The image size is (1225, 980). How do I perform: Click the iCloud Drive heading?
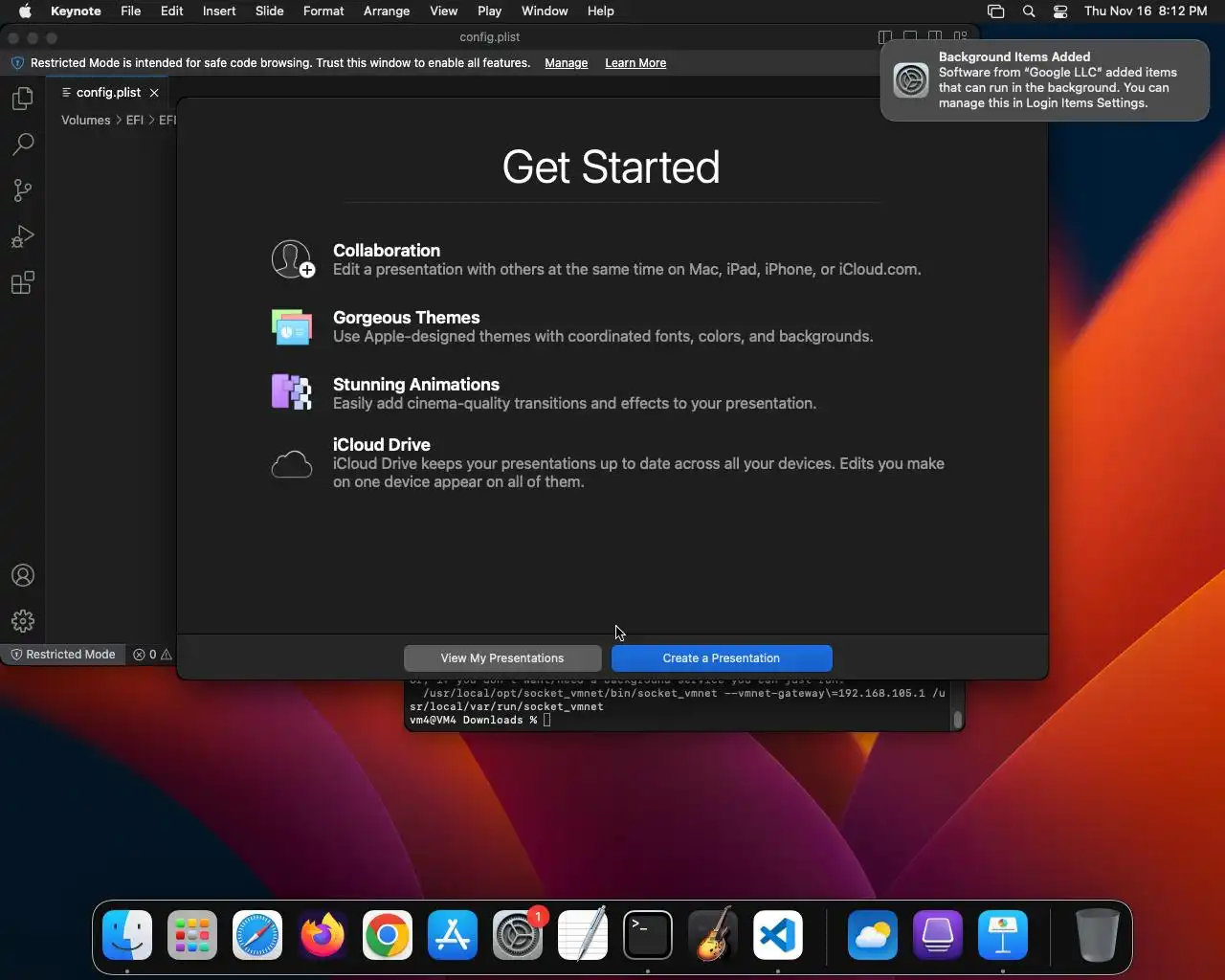[382, 445]
